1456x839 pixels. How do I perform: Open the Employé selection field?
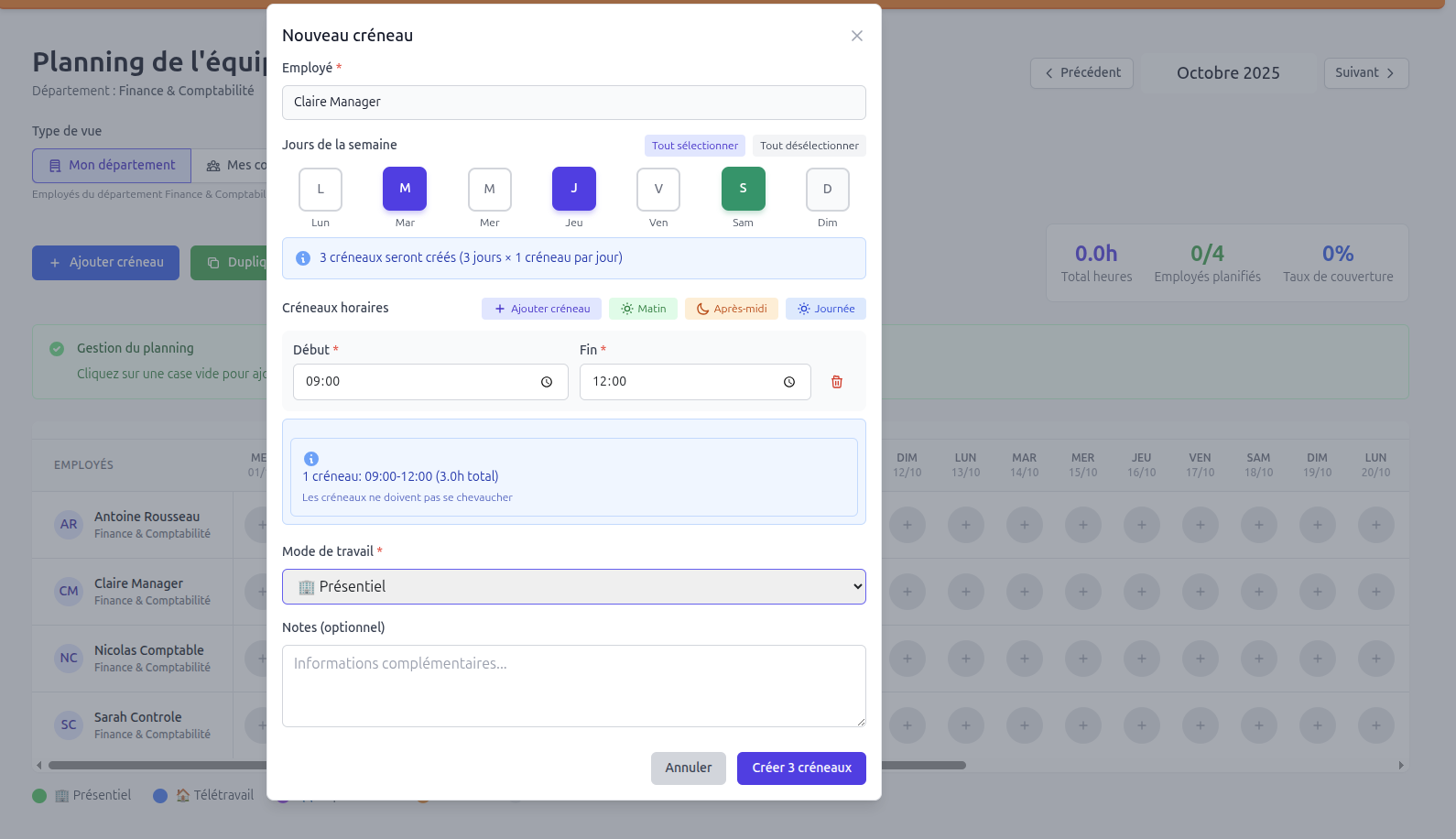tap(573, 103)
